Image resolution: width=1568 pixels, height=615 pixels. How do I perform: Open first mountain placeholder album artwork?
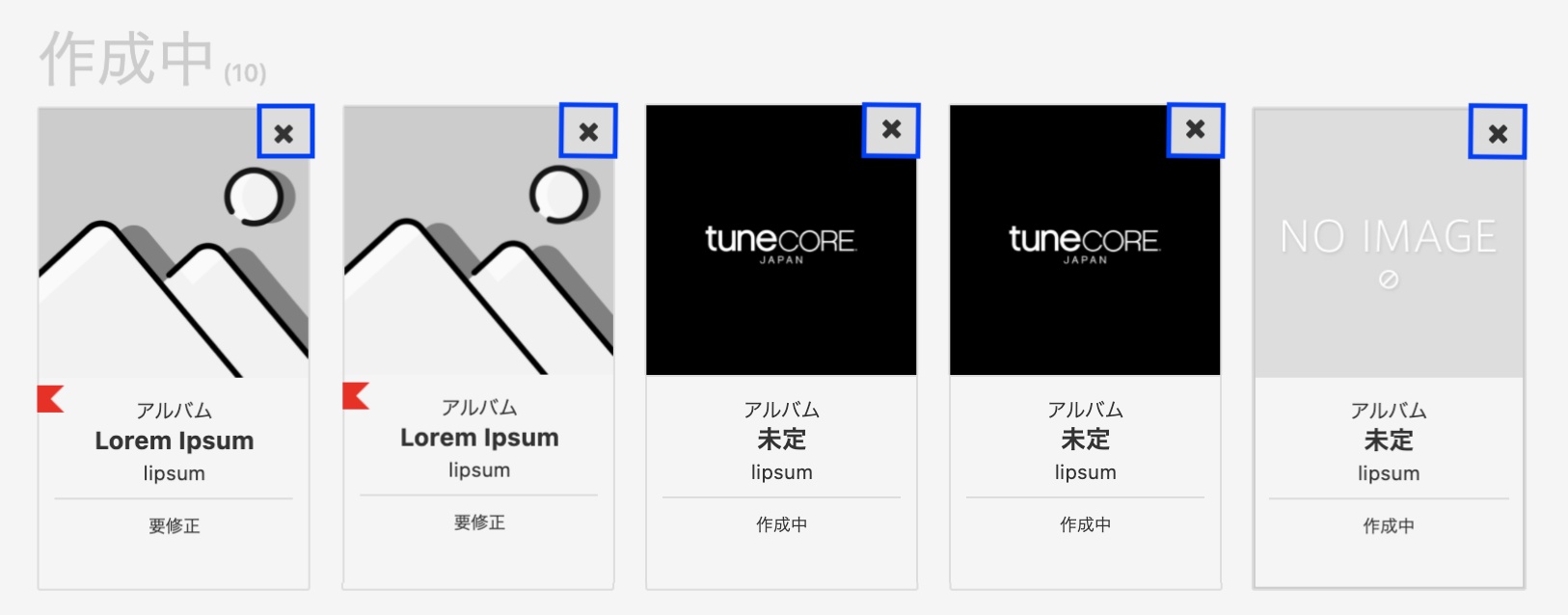[x=174, y=242]
